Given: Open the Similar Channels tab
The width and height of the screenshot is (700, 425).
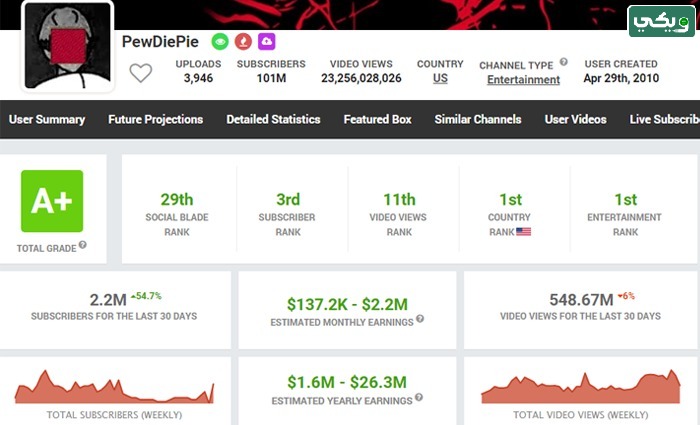Looking at the screenshot, I should click(x=478, y=119).
